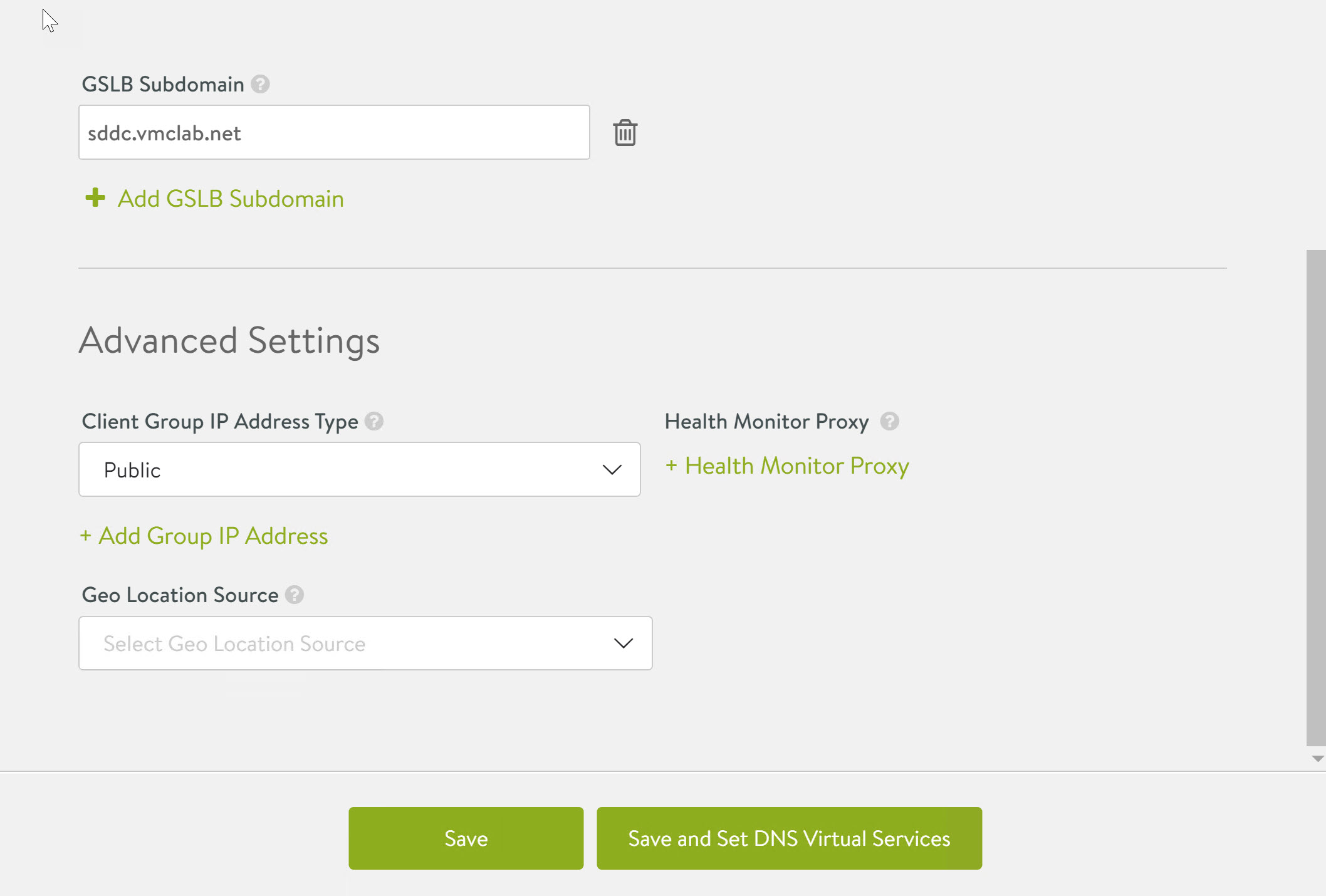Screen dimensions: 1326x896
Task: Click plus sign before Add Group IP Address
Action: point(86,536)
